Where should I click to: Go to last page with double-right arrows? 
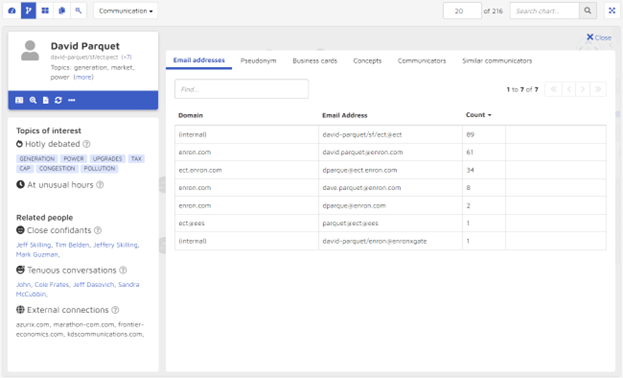pyautogui.click(x=598, y=89)
